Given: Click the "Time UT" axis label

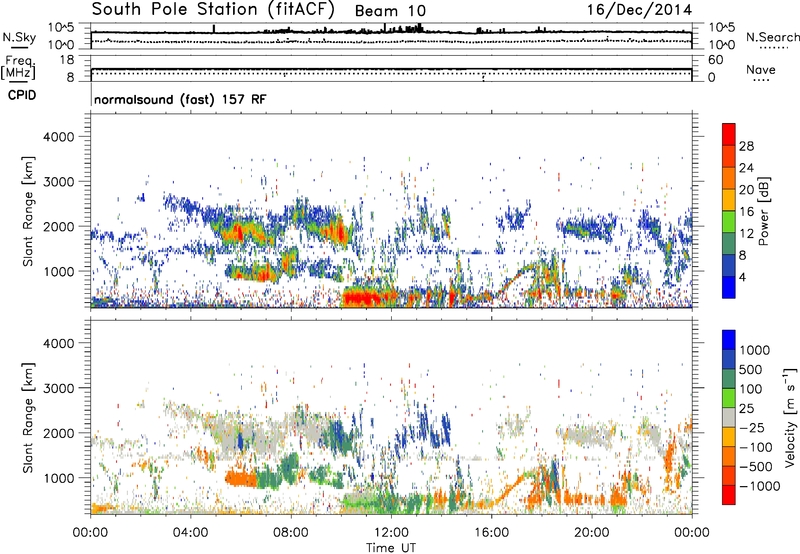Looking at the screenshot, I should 391,547.
